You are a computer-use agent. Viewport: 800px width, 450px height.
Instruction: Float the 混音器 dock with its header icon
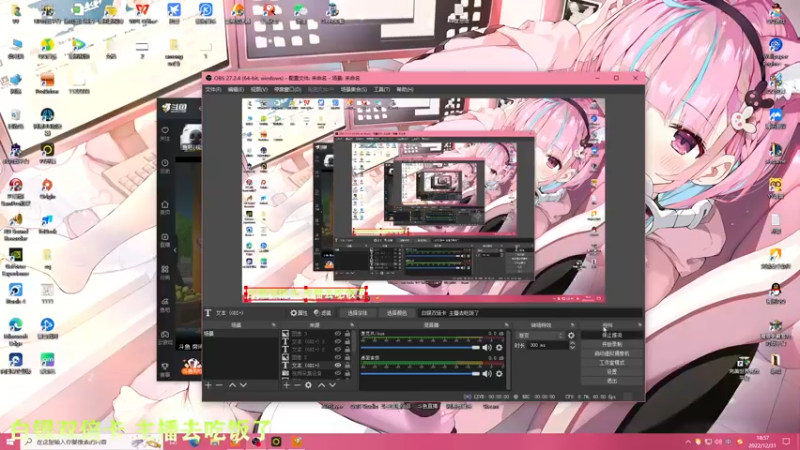(x=507, y=325)
